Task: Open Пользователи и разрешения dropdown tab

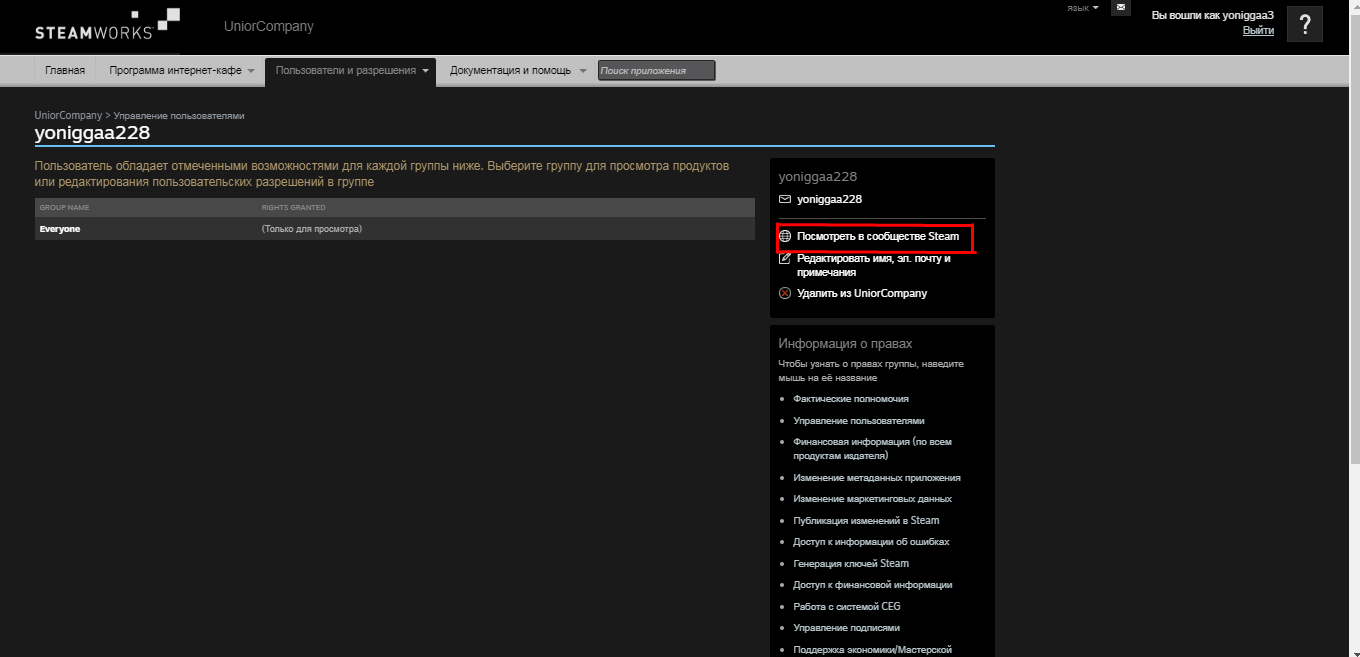Action: pos(351,71)
